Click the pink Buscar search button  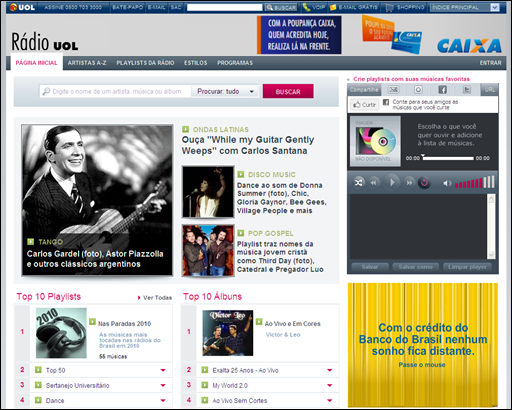pos(288,91)
